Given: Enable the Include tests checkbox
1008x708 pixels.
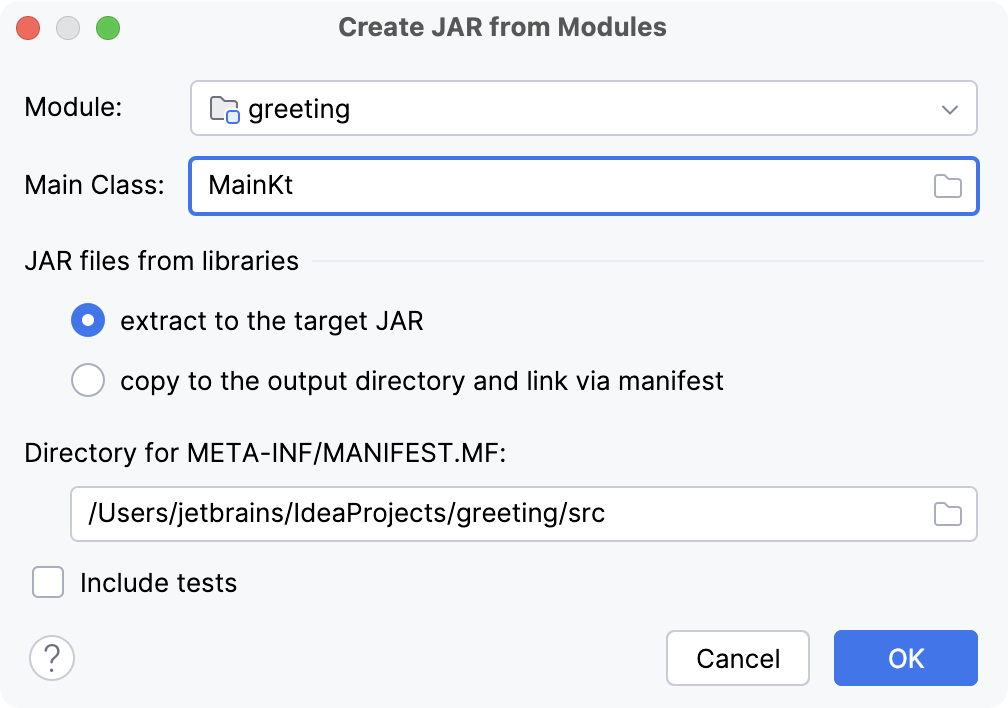Looking at the screenshot, I should (x=47, y=582).
